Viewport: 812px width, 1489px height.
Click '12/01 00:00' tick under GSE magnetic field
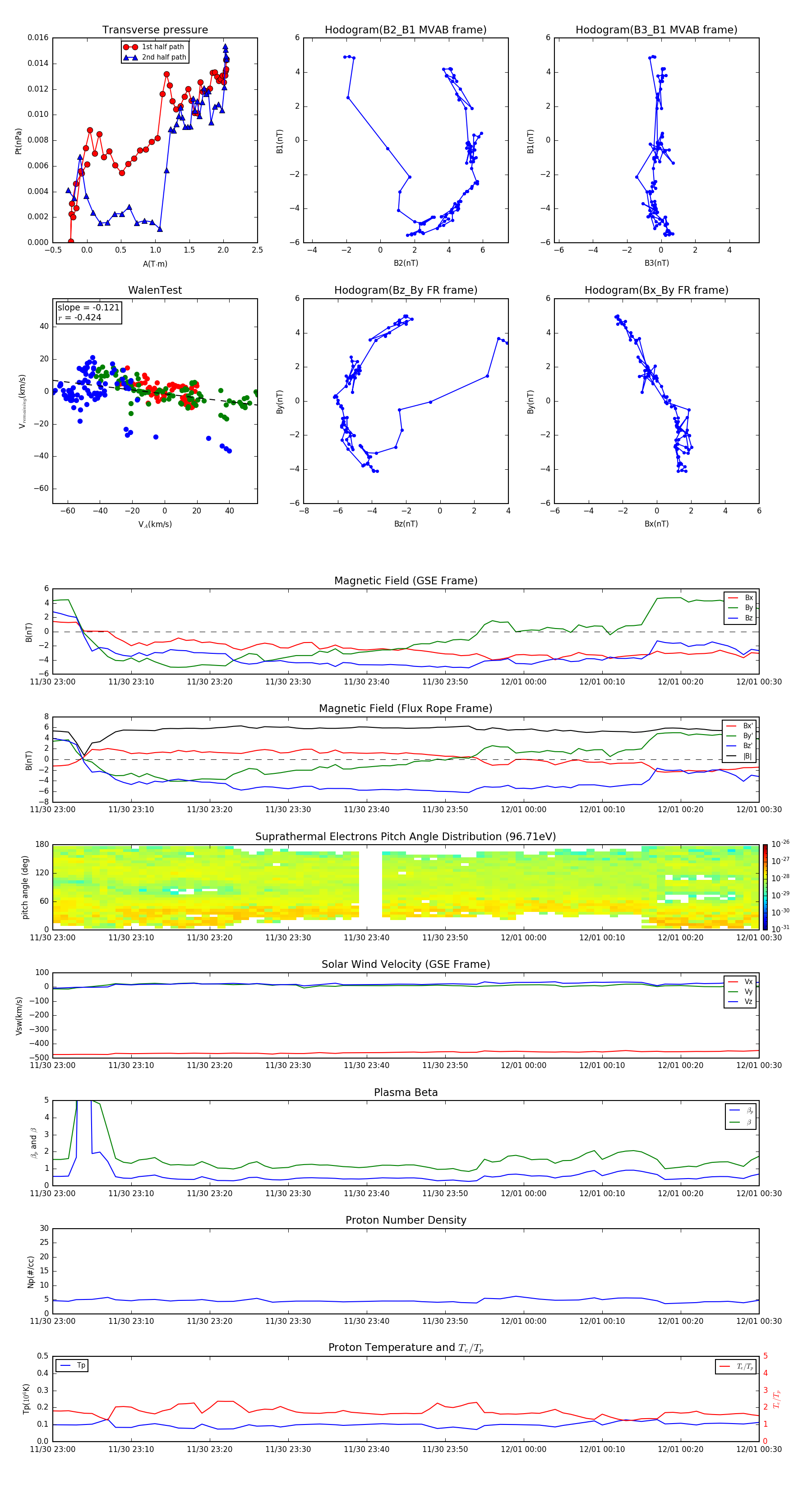tap(524, 682)
